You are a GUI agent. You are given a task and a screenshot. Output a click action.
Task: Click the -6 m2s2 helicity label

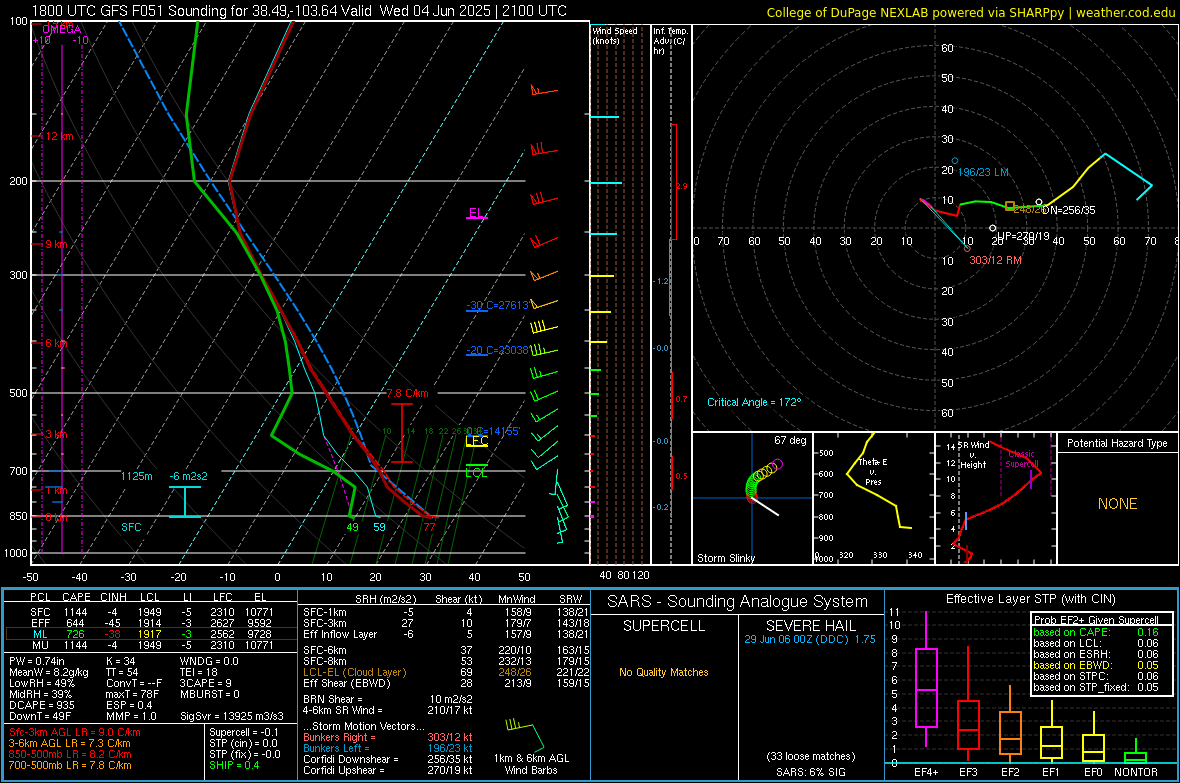pos(188,476)
